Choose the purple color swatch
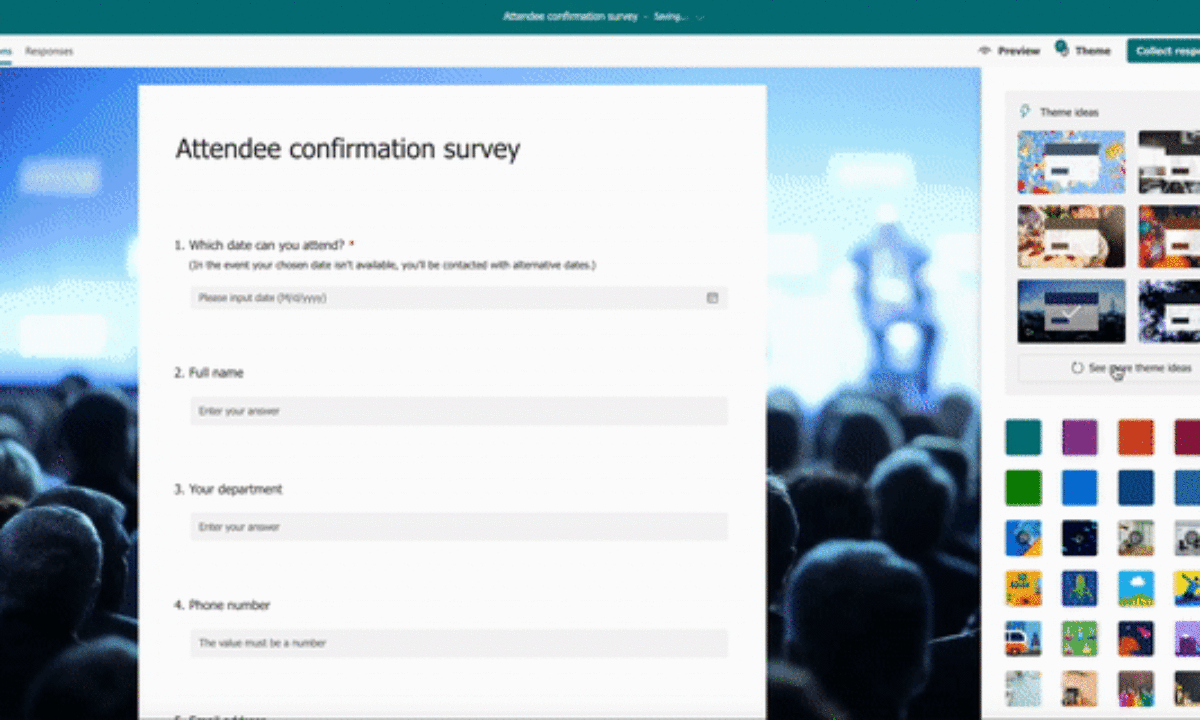This screenshot has width=1200, height=720. [1079, 437]
